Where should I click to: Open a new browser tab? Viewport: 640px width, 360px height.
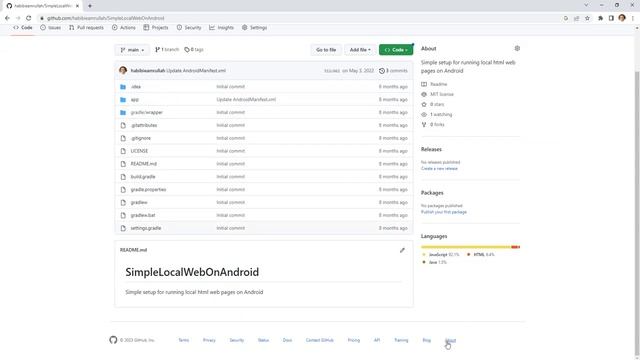90,6
